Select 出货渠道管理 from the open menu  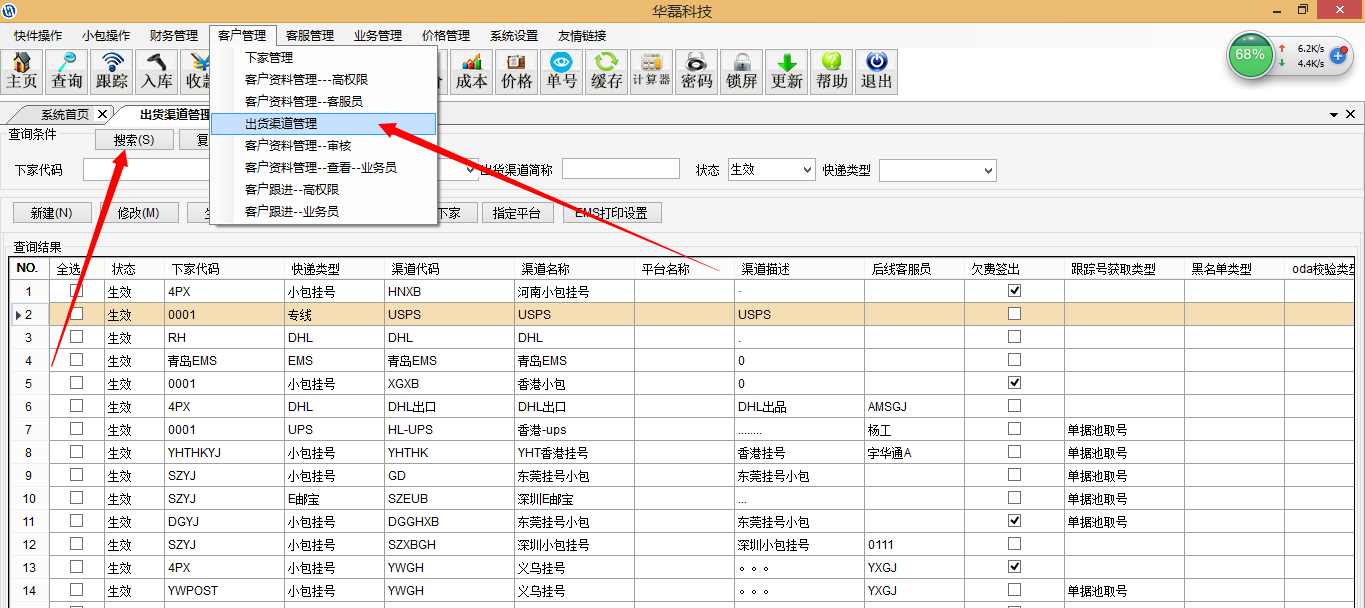pyautogui.click(x=281, y=124)
